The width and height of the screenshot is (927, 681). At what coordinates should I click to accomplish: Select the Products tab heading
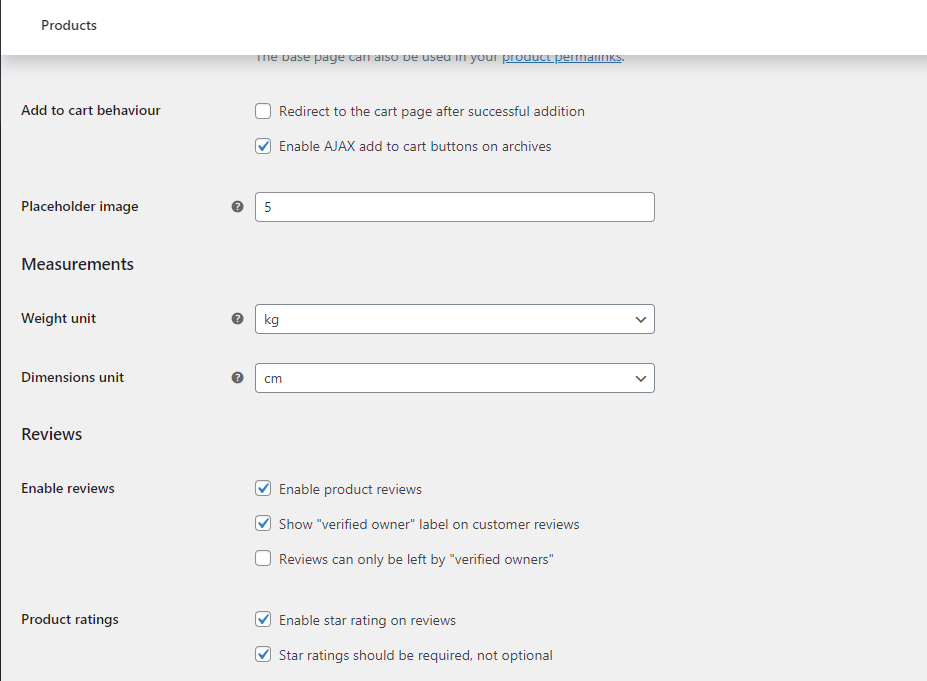click(x=69, y=25)
